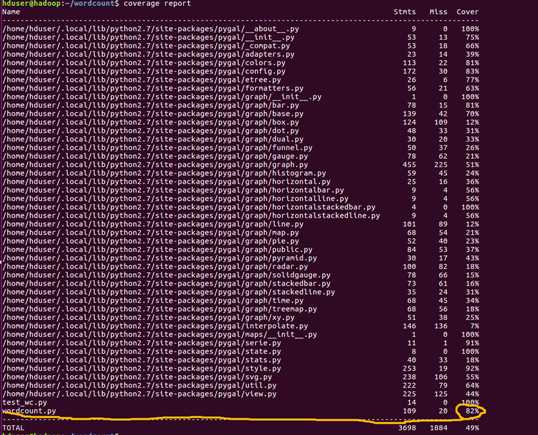This screenshot has height=435, width=538.
Task: Click the pygal/graph/horizontalstackedbar.py path
Action: 189,207
